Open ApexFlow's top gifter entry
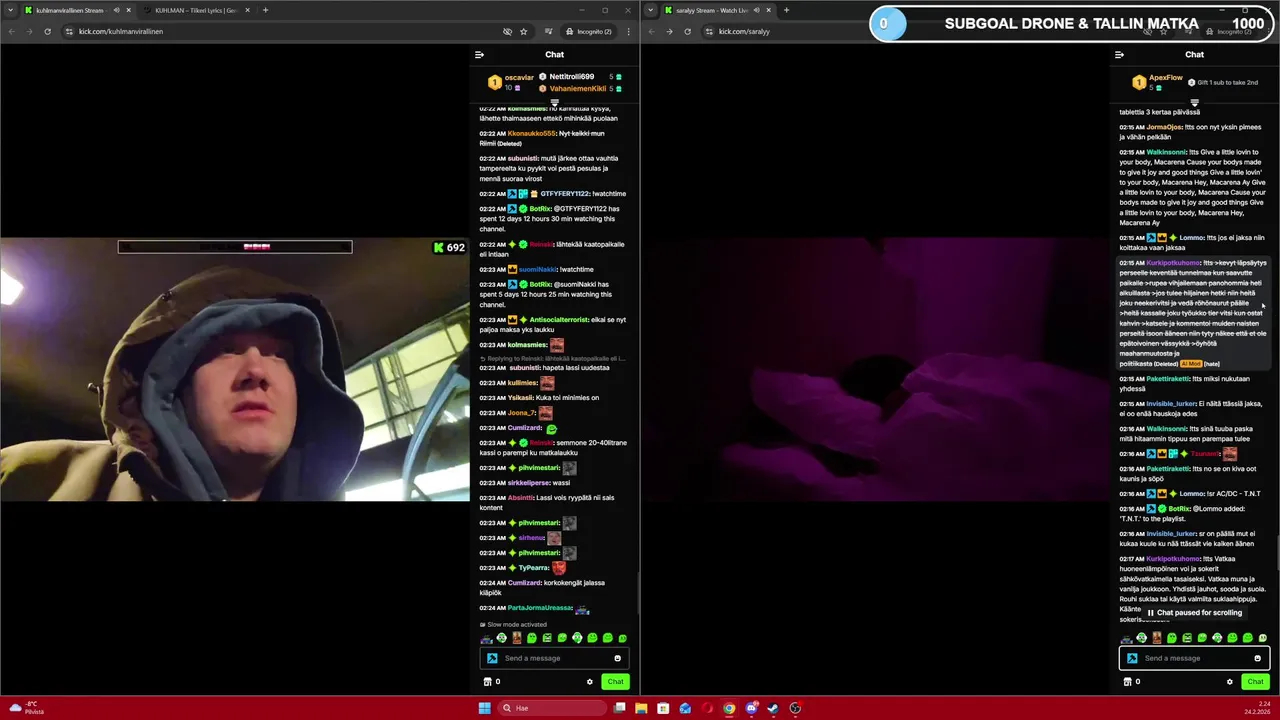Image resolution: width=1280 pixels, height=720 pixels. click(1158, 82)
